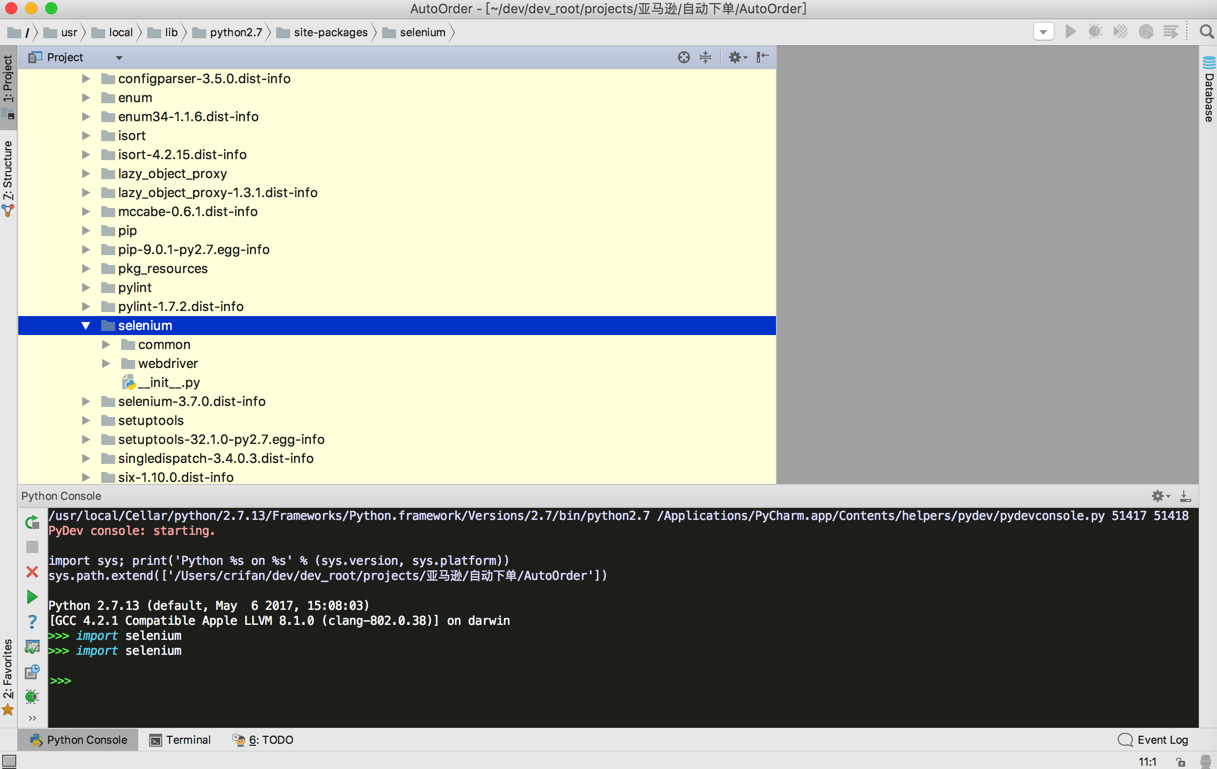The image size is (1217, 769).
Task: Click the python2.7 breadcrumb
Action: 227,32
